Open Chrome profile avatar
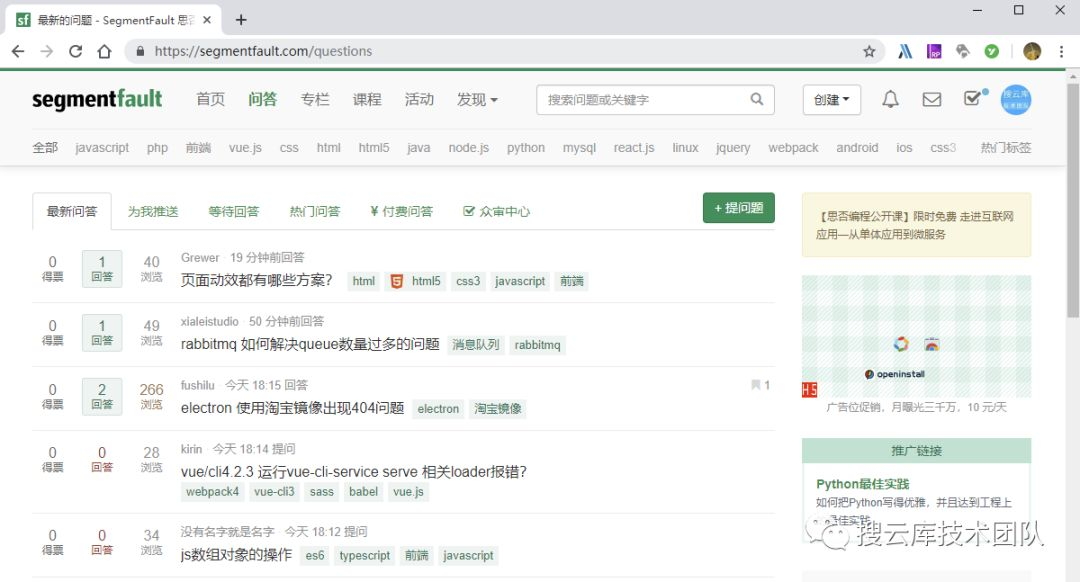 point(1032,51)
